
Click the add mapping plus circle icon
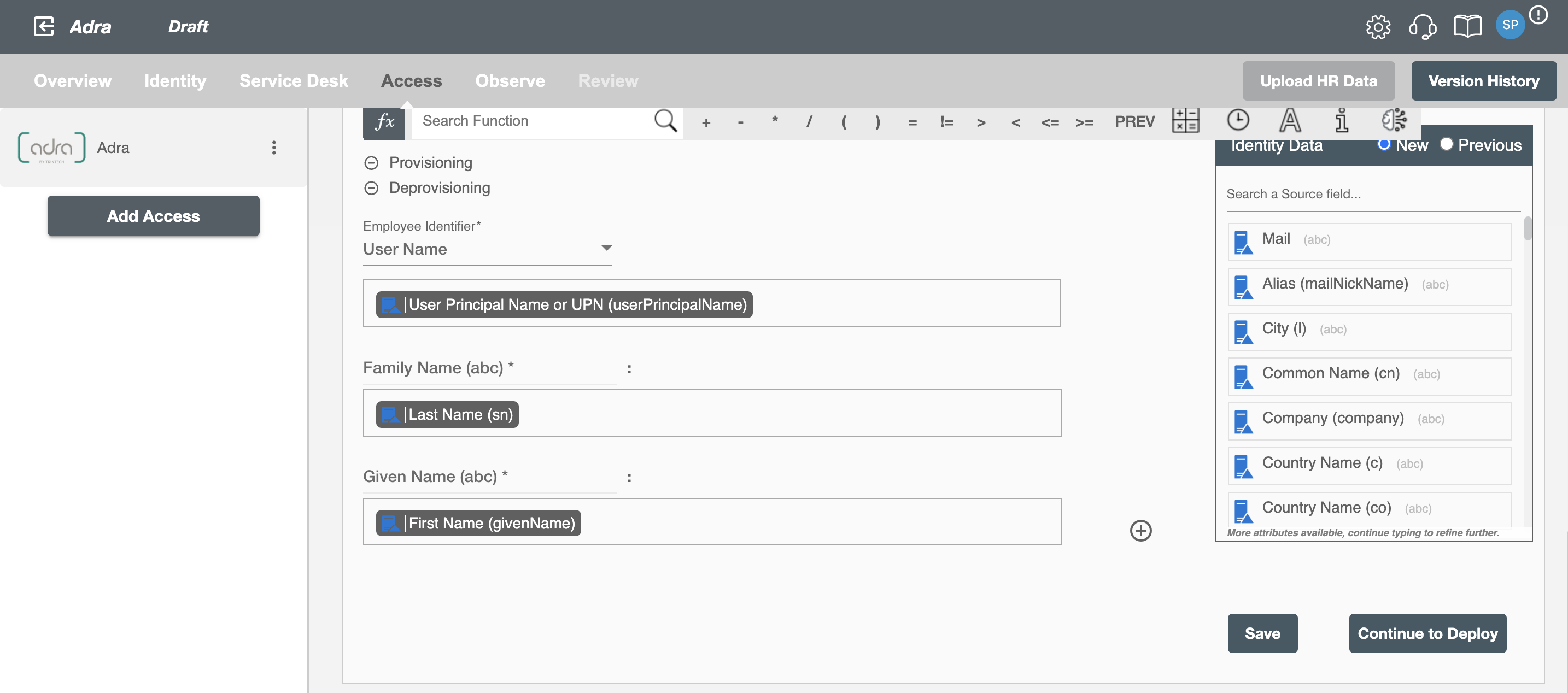(x=1140, y=531)
